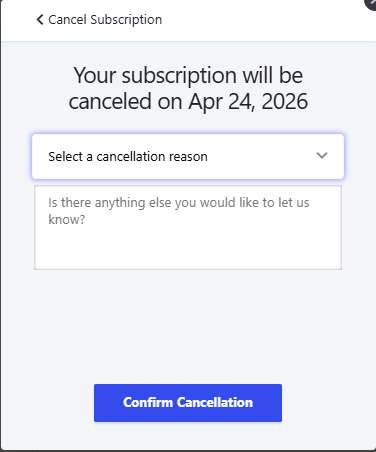Image resolution: width=376 pixels, height=452 pixels.
Task: Close the dialog with the corner icon
Action: [371, 4]
